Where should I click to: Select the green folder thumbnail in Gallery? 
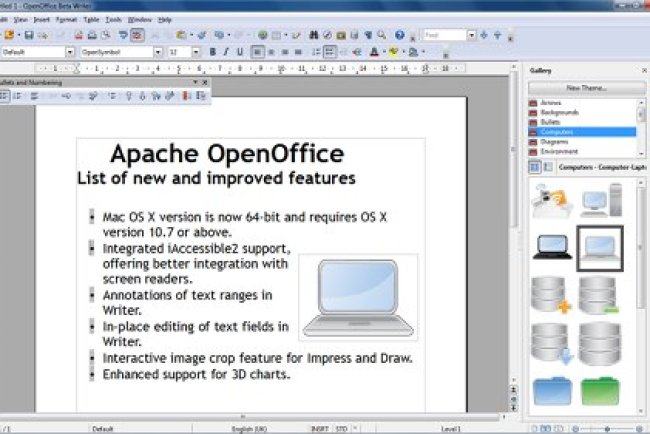pyautogui.click(x=600, y=391)
